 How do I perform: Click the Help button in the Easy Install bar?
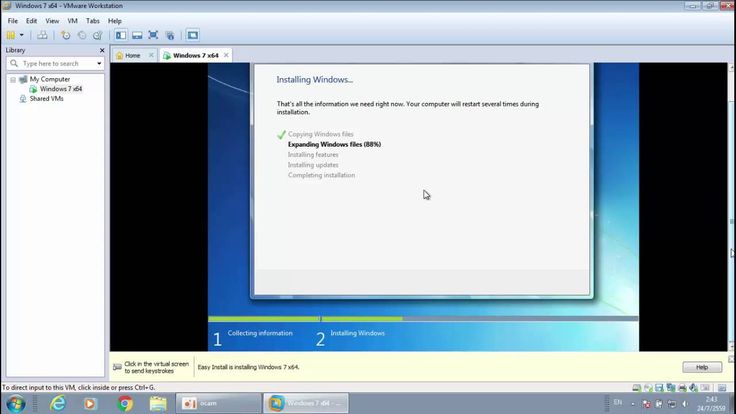(702, 367)
